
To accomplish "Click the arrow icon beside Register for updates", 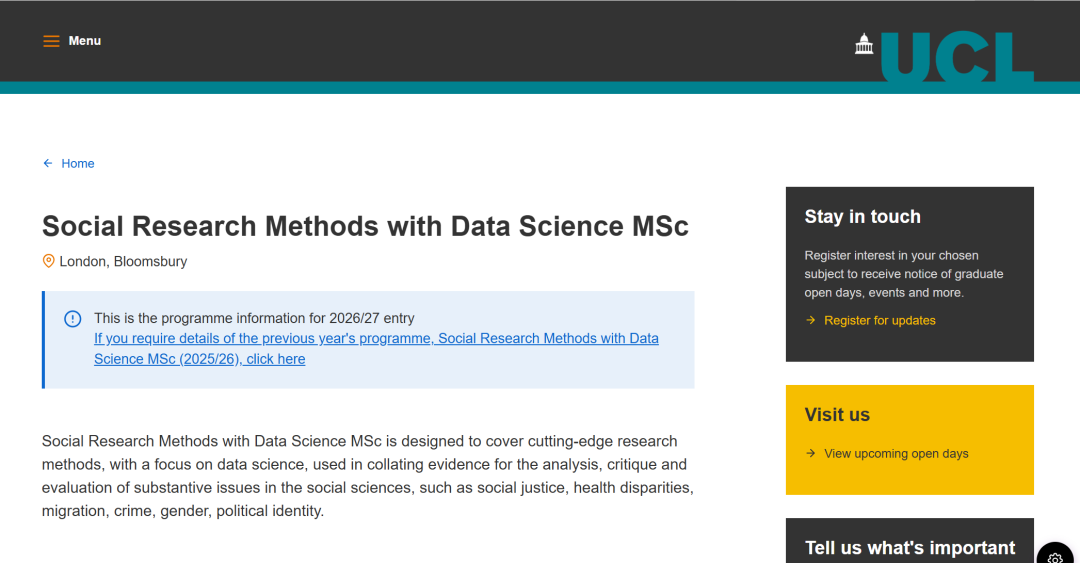I will coord(810,320).
